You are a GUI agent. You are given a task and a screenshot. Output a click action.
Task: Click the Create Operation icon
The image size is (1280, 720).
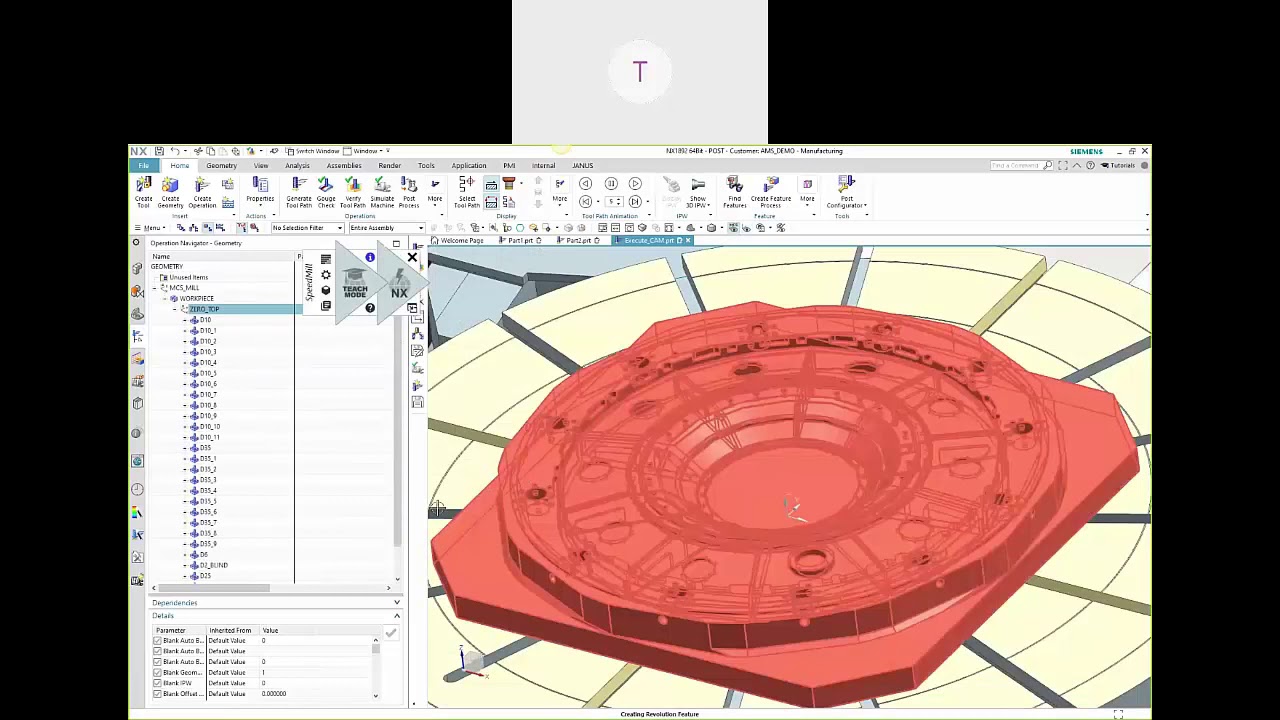(202, 192)
